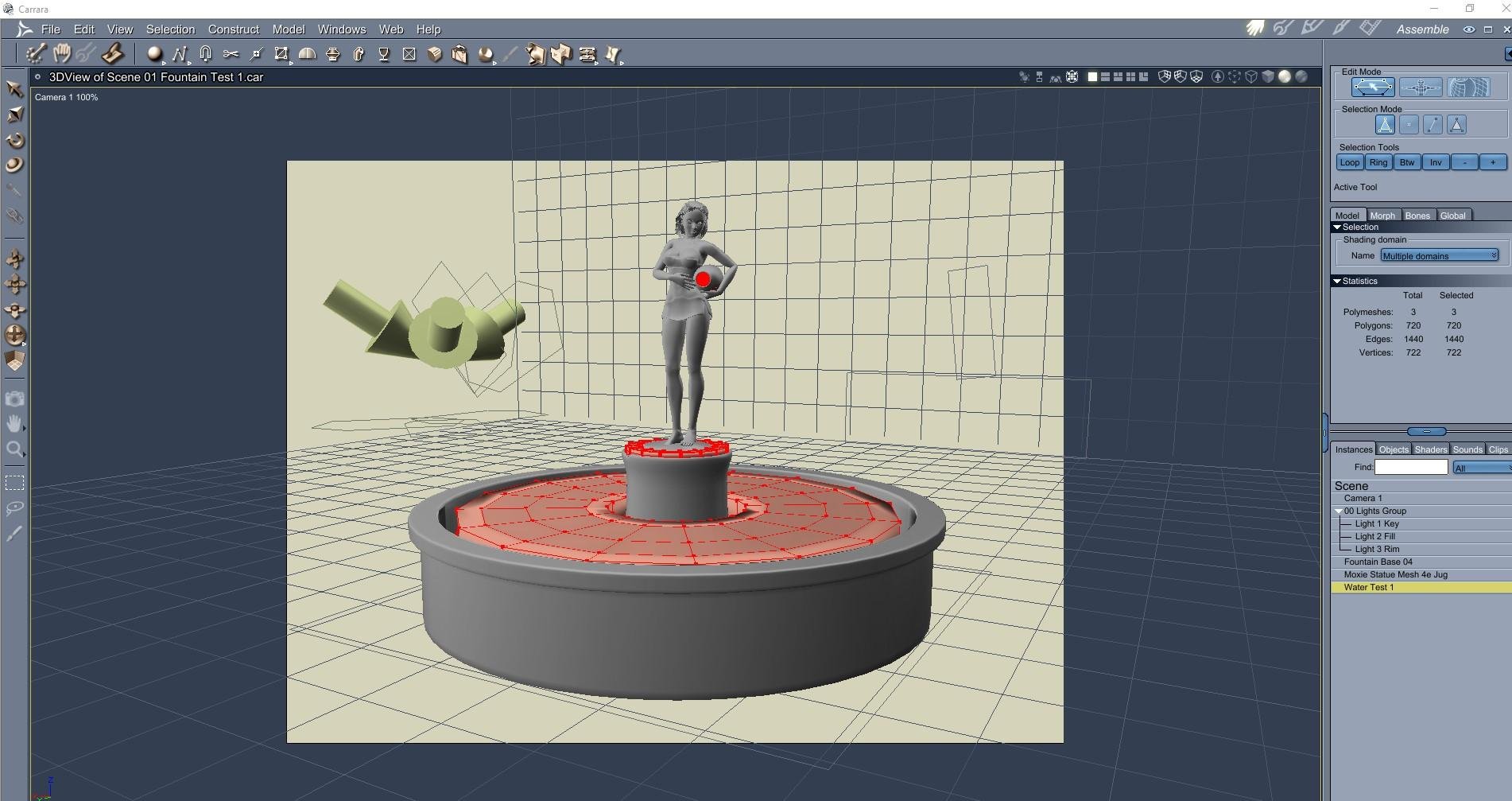This screenshot has height=801, width=1512.
Task: Select the brush tool at bottom of left toolbar
Action: [14, 534]
